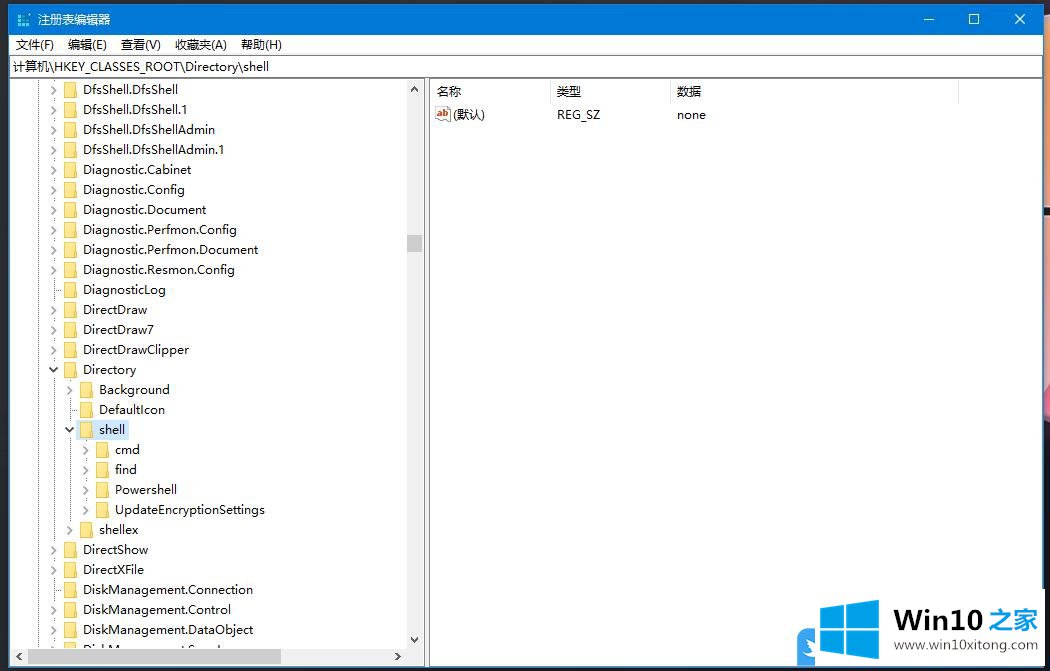Click the horizontal scroll-right arrow in tree pane
1050x671 pixels.
[398, 656]
